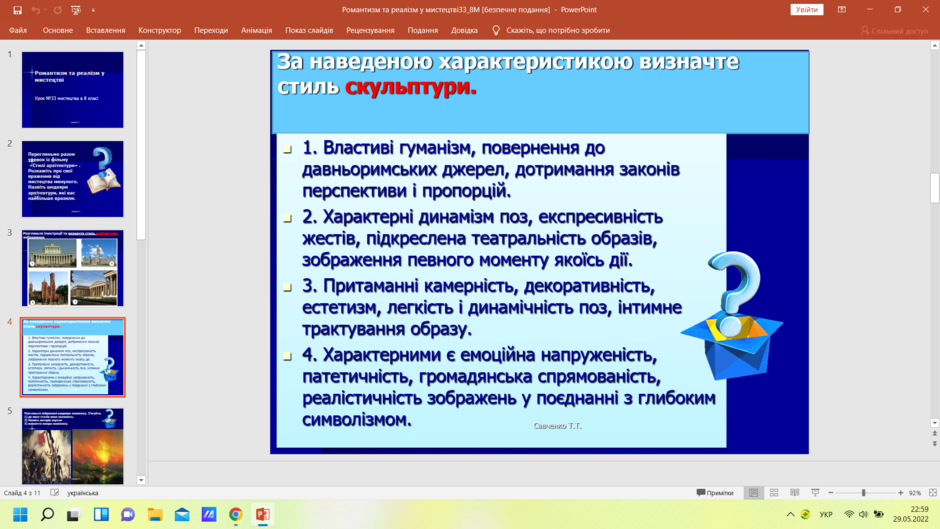The height and width of the screenshot is (529, 940).
Task: Click thumbnail pane scroll down arrow
Action: [141, 480]
